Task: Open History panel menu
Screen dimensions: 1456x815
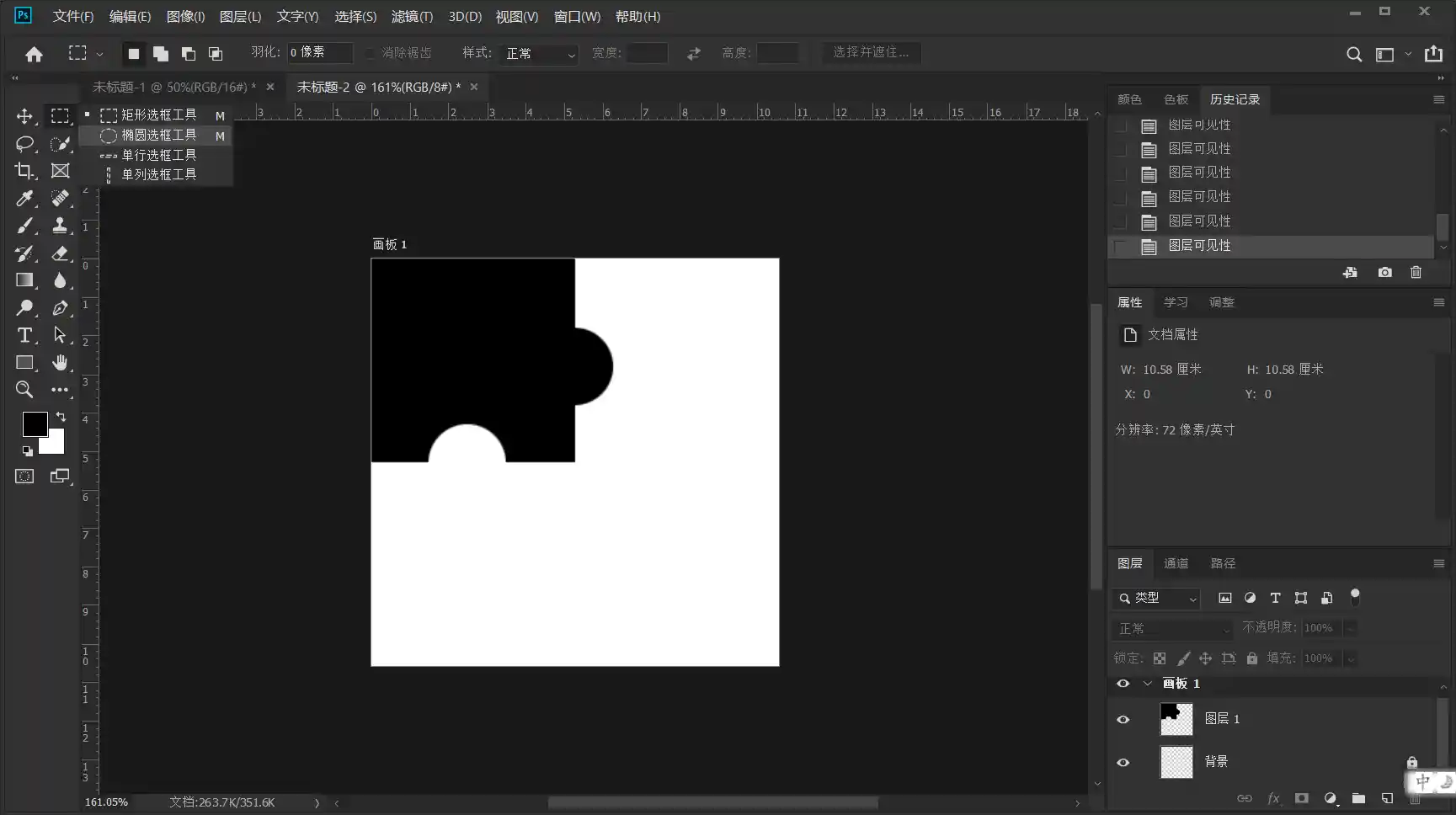Action: pos(1438,99)
